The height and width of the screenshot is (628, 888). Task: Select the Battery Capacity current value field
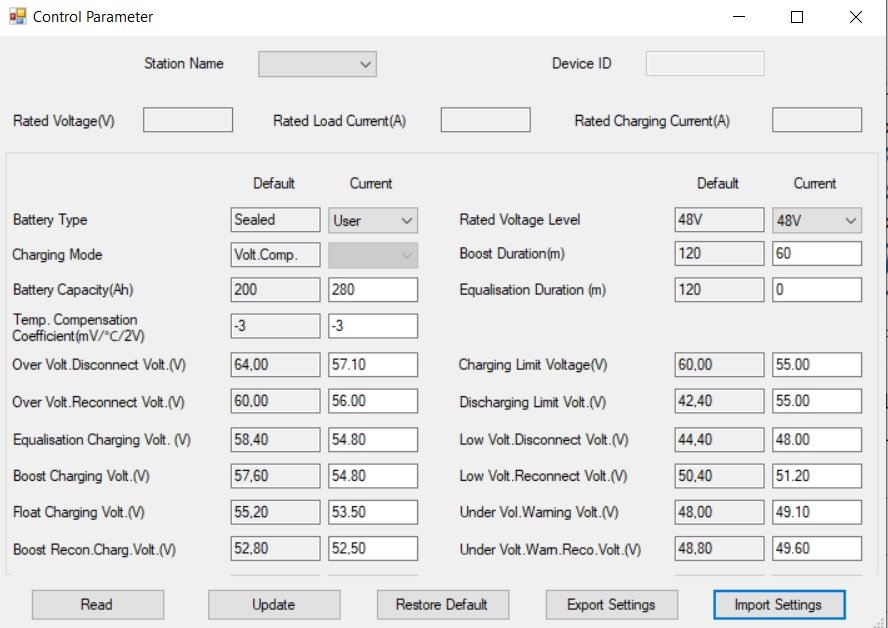tap(373, 290)
